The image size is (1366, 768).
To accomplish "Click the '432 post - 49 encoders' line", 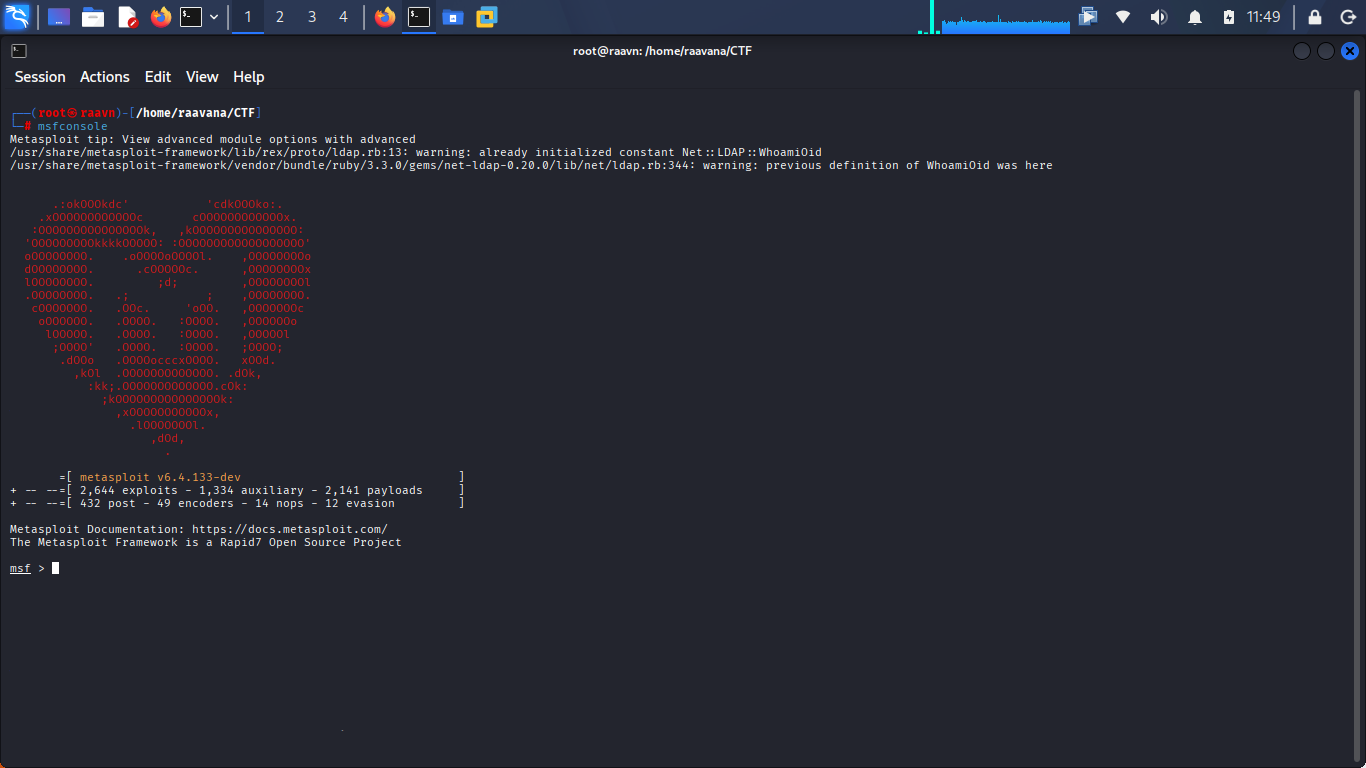I will [x=237, y=503].
